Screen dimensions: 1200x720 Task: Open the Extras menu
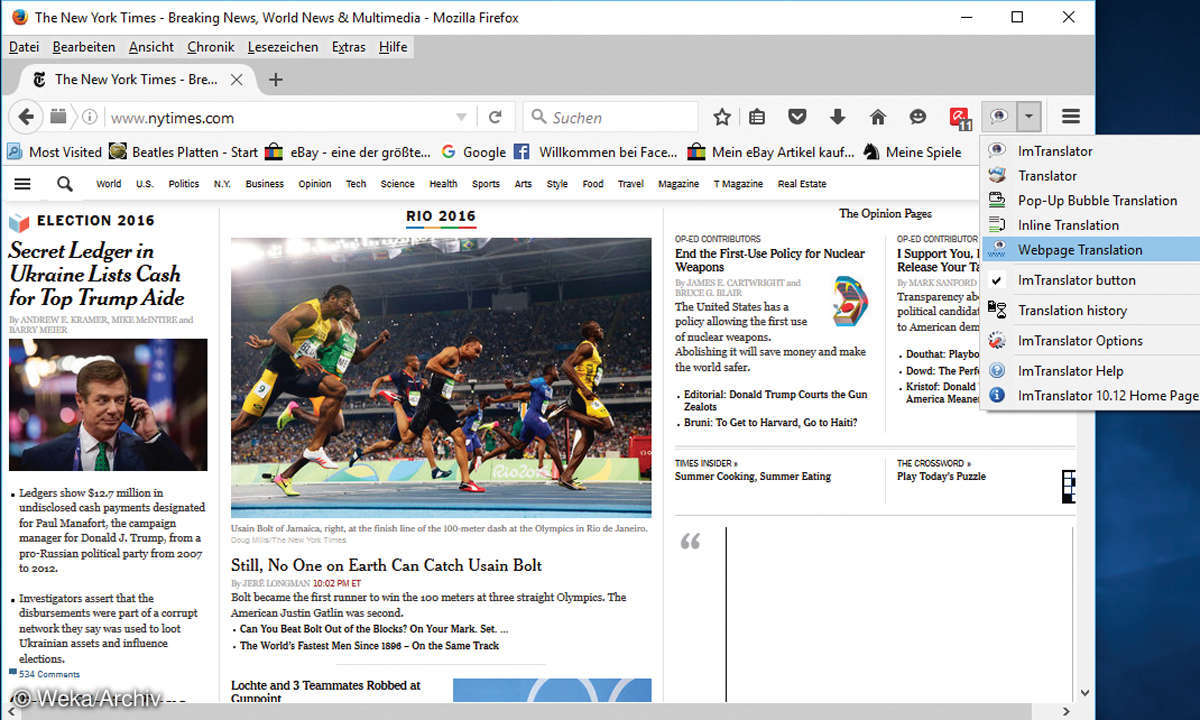click(x=349, y=47)
